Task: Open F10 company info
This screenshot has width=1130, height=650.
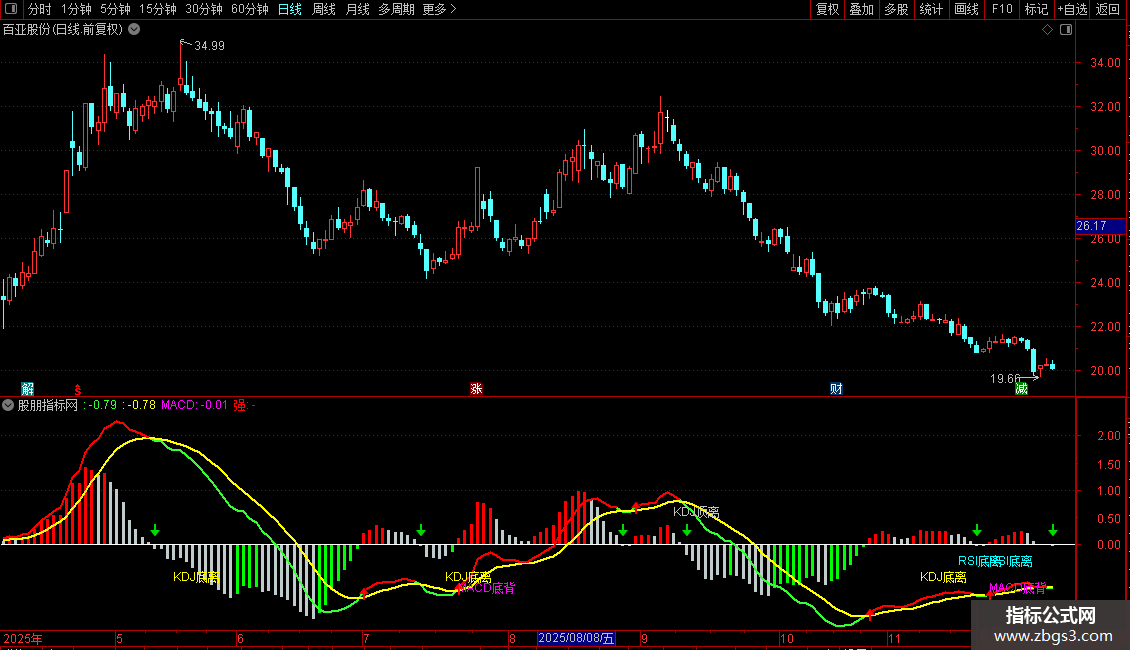Action: pyautogui.click(x=1002, y=9)
